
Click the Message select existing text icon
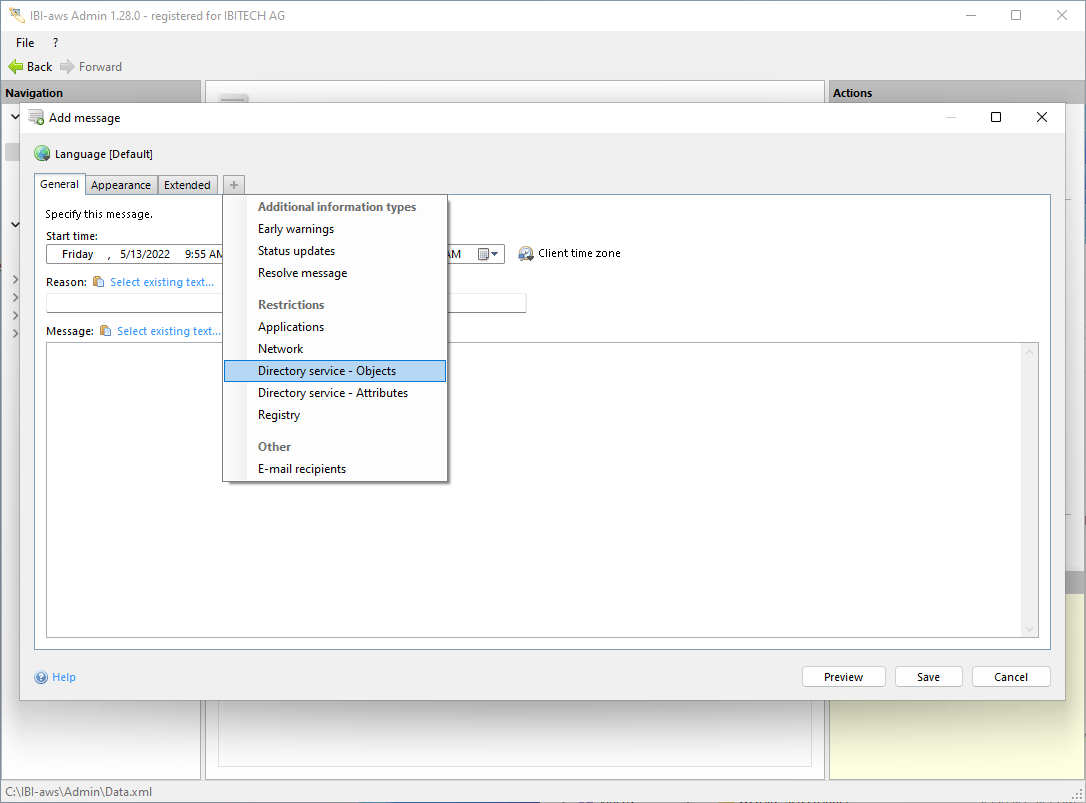point(105,331)
